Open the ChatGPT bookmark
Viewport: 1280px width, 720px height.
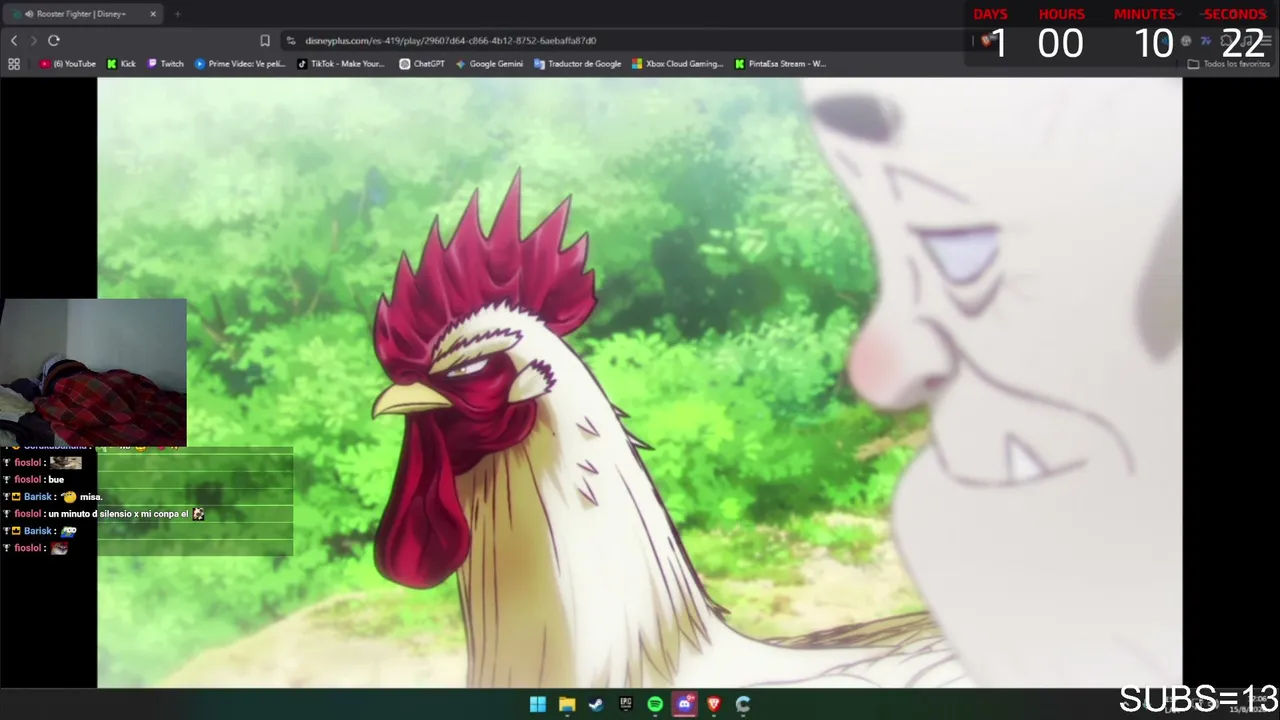point(422,64)
